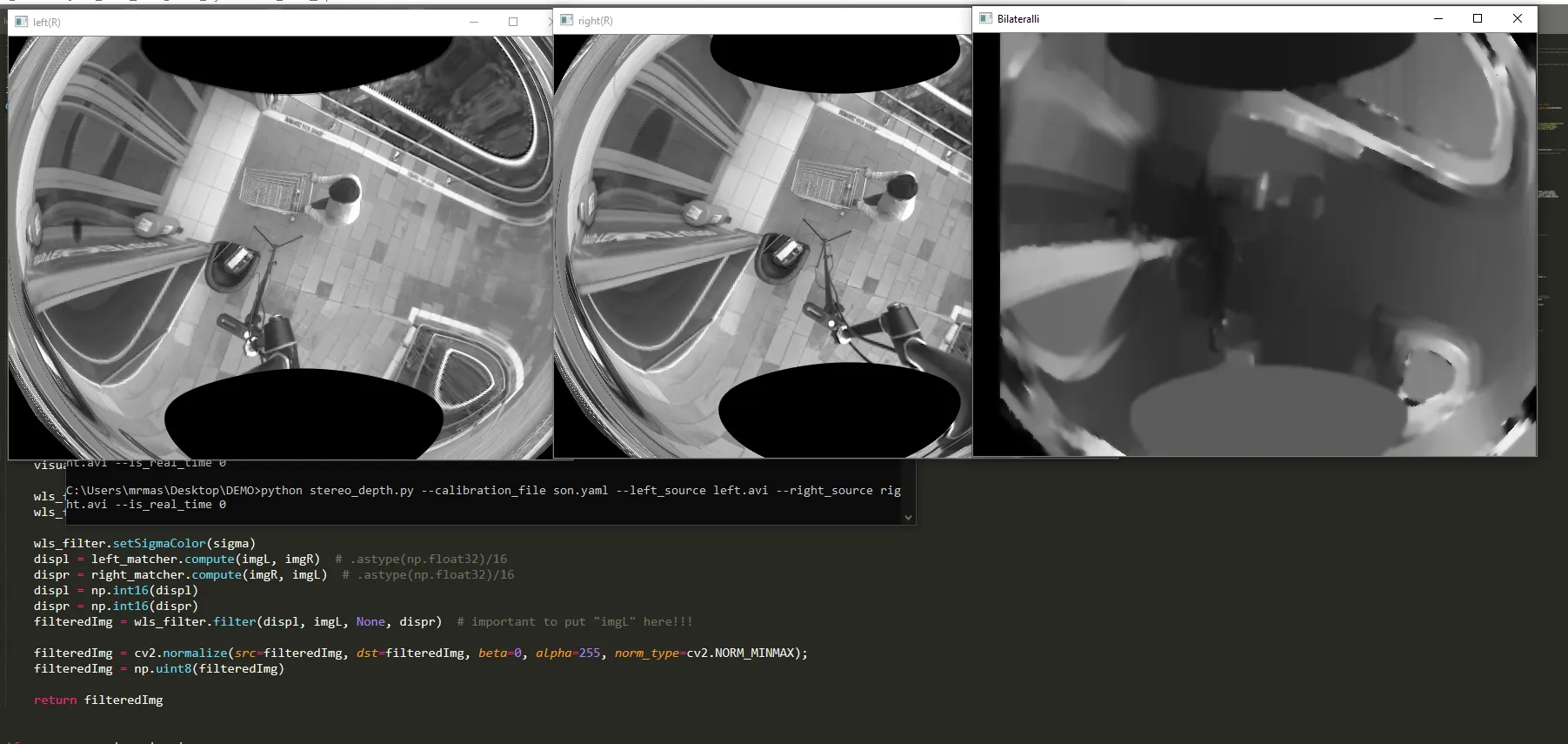Click the right(R) camera image view

(763, 245)
